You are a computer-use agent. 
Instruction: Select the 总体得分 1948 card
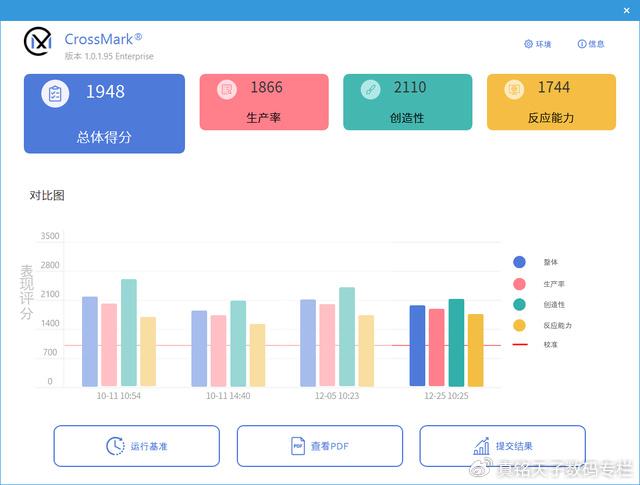[104, 113]
